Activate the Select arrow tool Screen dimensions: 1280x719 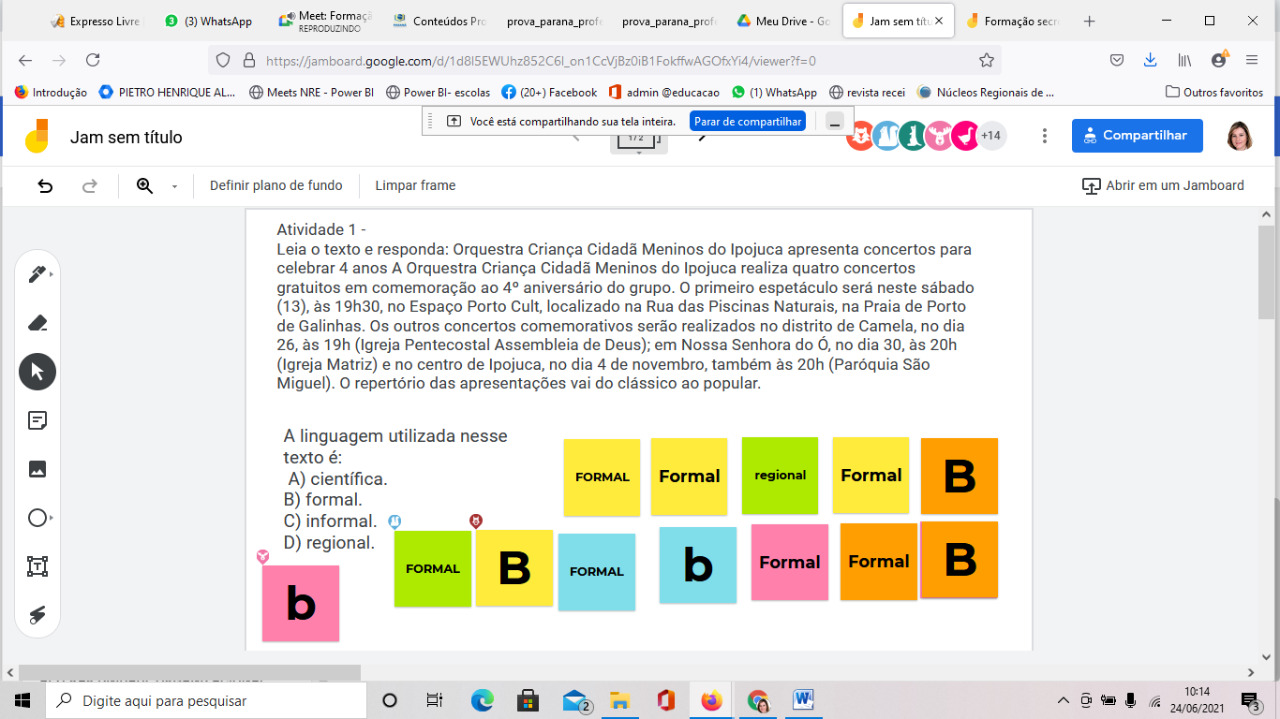coord(38,372)
